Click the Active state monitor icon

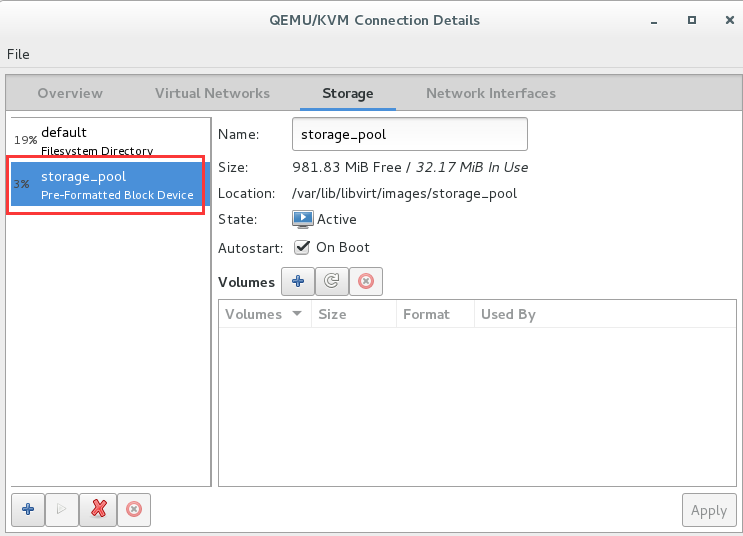pyautogui.click(x=302, y=219)
